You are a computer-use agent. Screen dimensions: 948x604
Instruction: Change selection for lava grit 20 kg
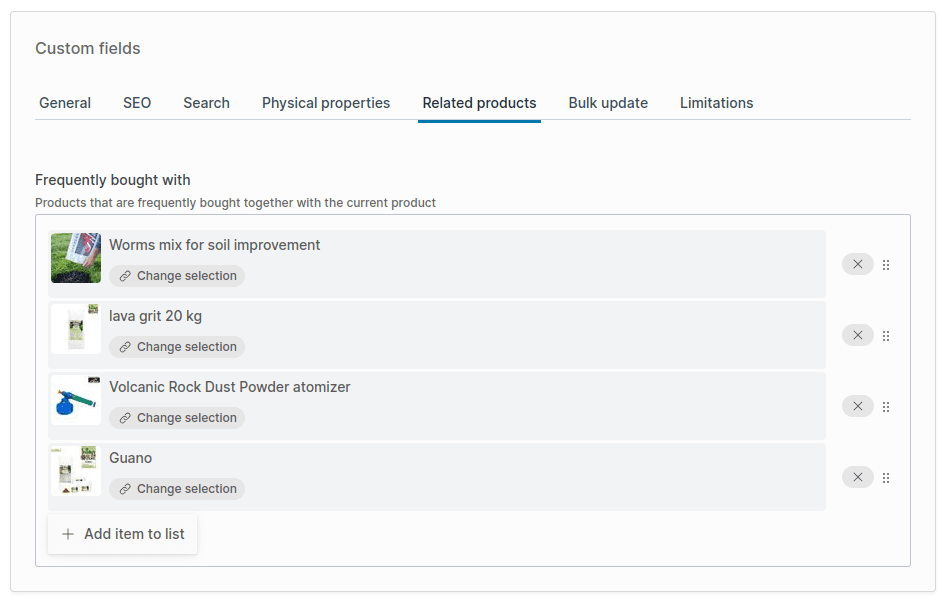177,347
